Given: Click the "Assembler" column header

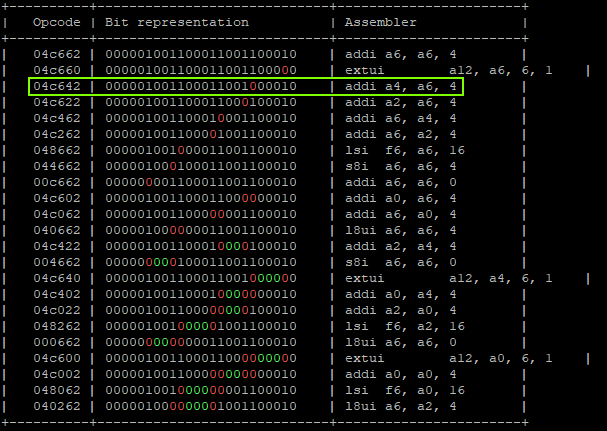Looking at the screenshot, I should 380,22.
